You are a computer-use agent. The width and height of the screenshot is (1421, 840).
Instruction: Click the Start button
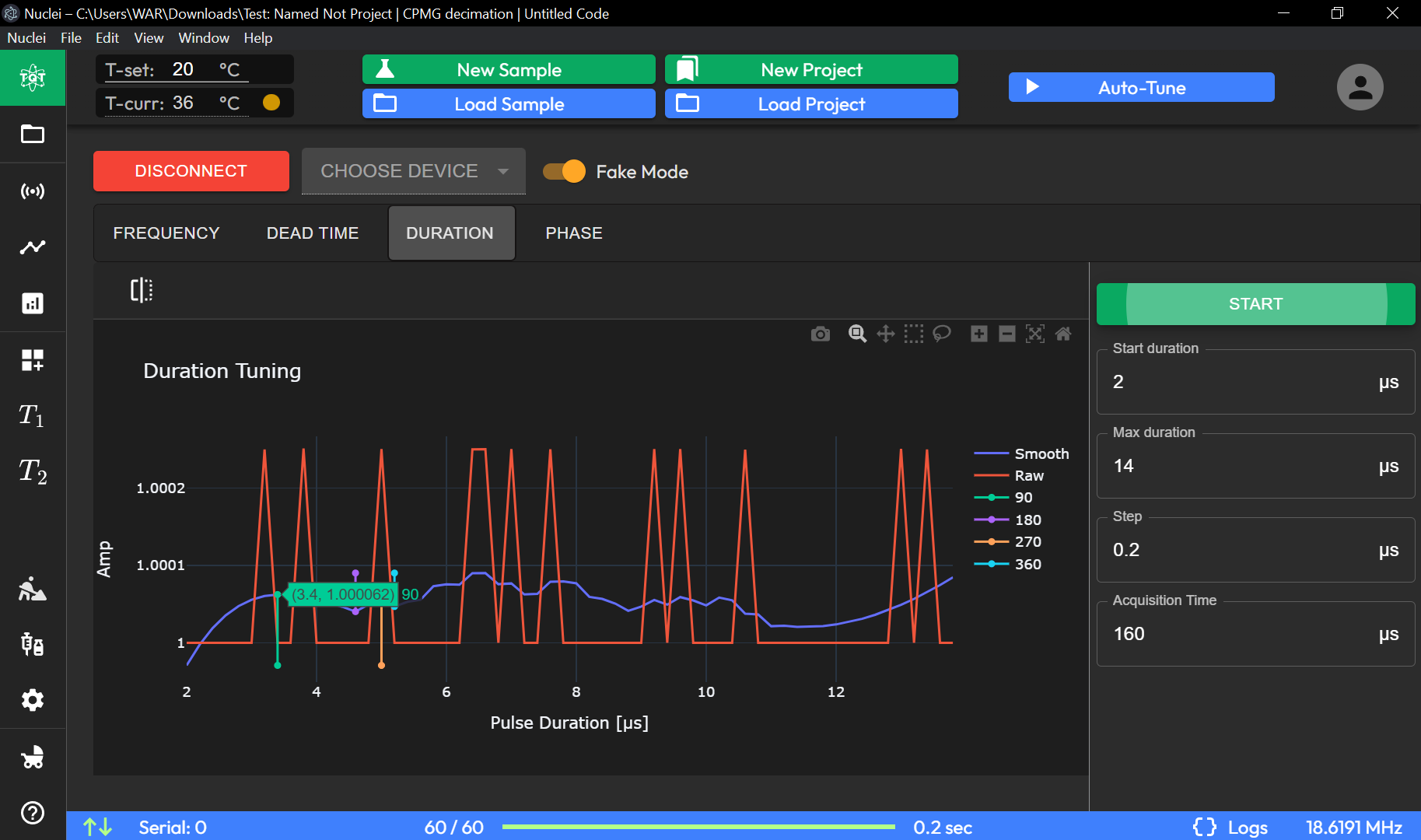click(1255, 304)
